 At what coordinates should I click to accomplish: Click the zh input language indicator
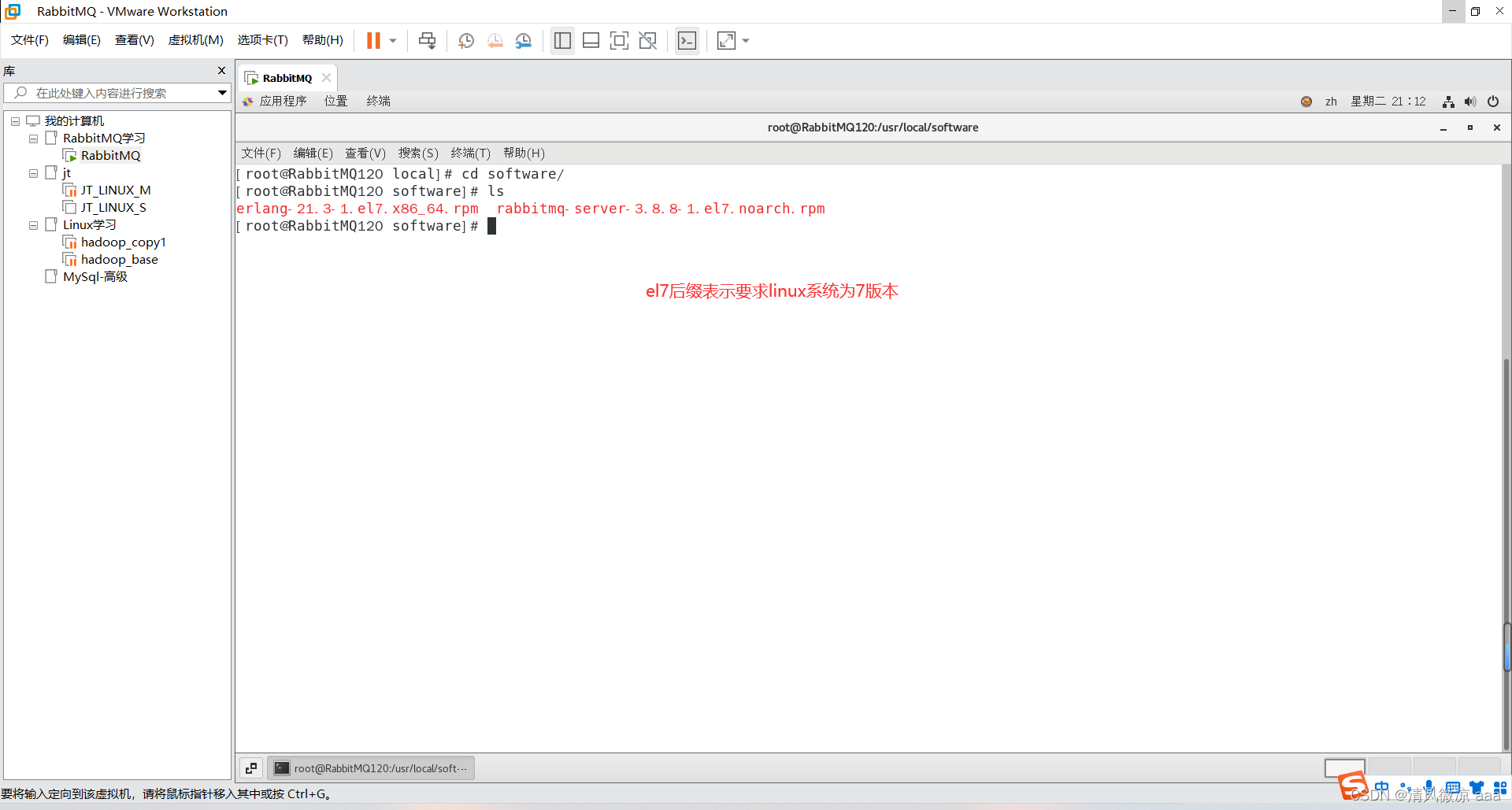coord(1331,102)
